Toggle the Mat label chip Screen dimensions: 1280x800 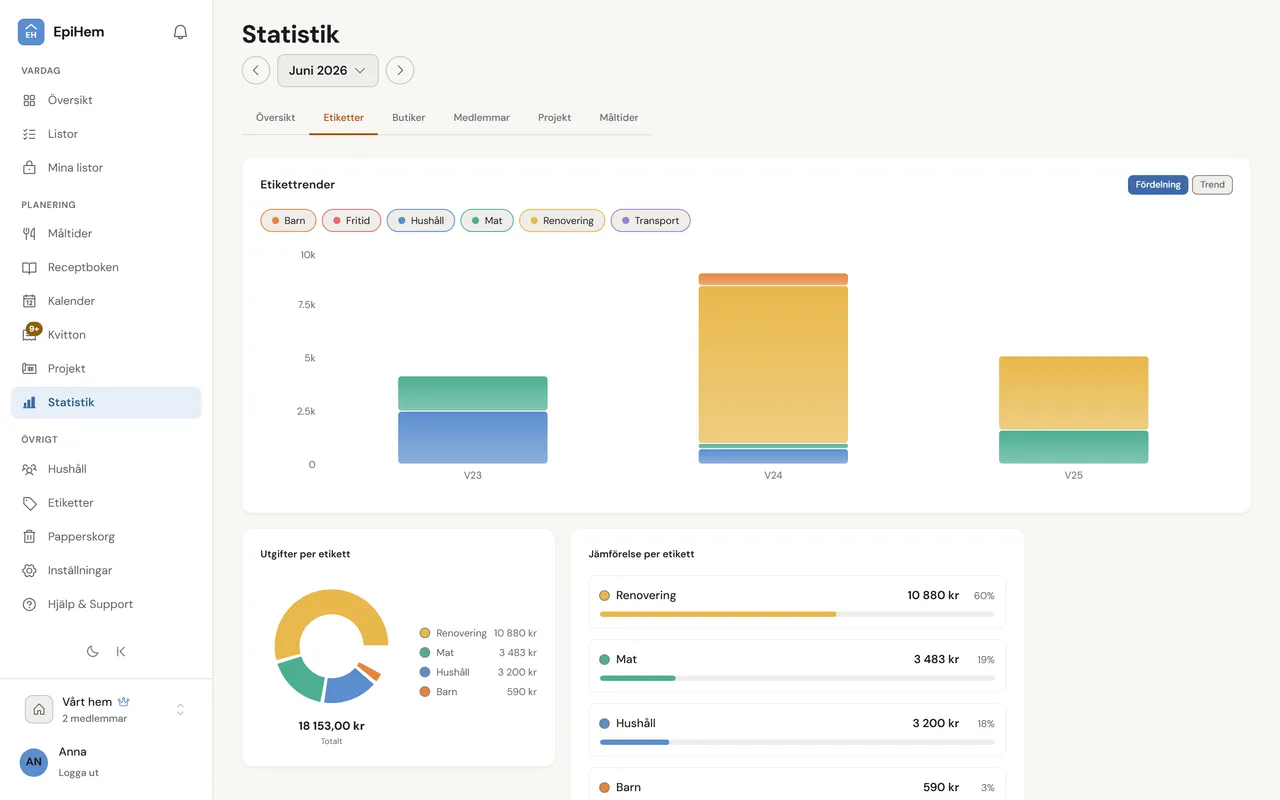click(x=487, y=221)
